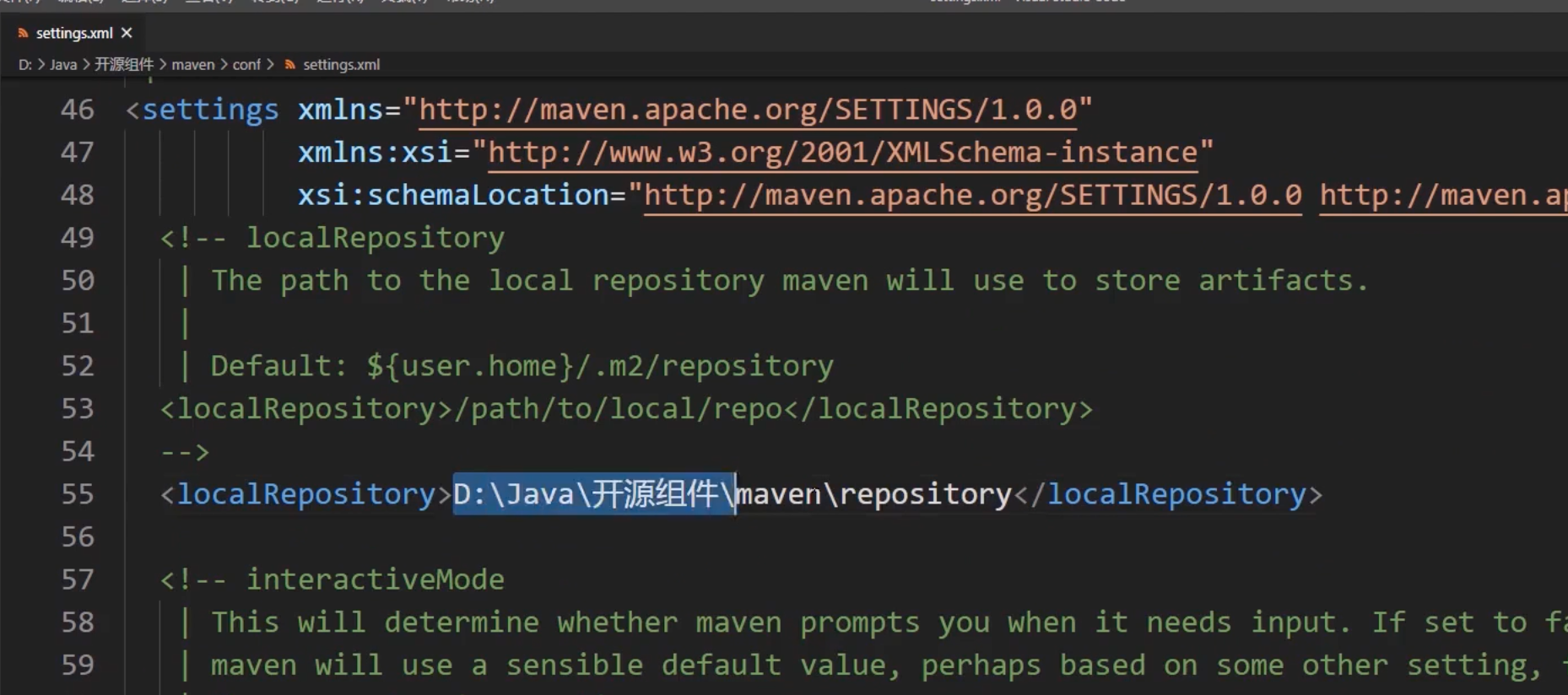Click the highlighted 'D:\Java\开源组件\' selection
This screenshot has width=1568, height=695.
pos(594,494)
